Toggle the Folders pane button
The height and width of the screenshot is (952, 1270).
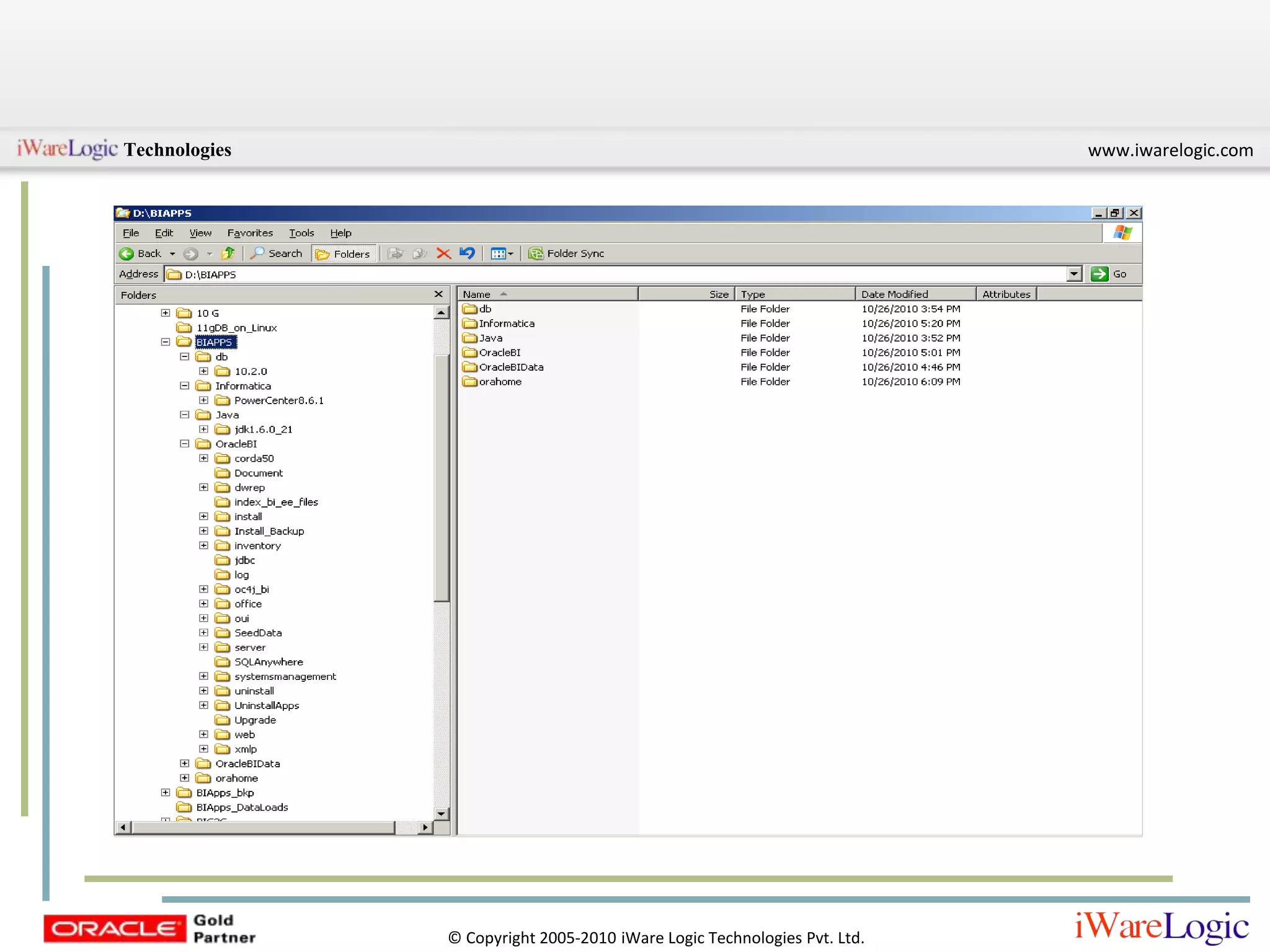[344, 253]
